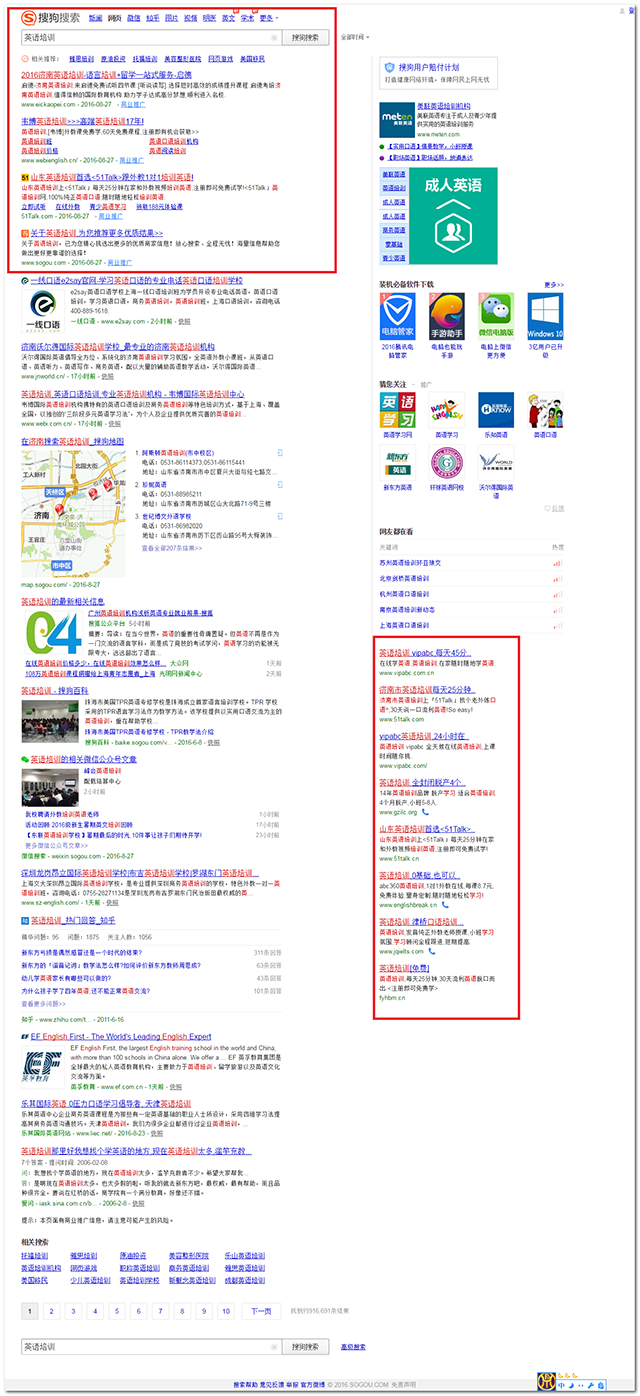The image size is (640, 1396).
Task: Click the top 搜狗搜索 search button
Action: (x=305, y=37)
